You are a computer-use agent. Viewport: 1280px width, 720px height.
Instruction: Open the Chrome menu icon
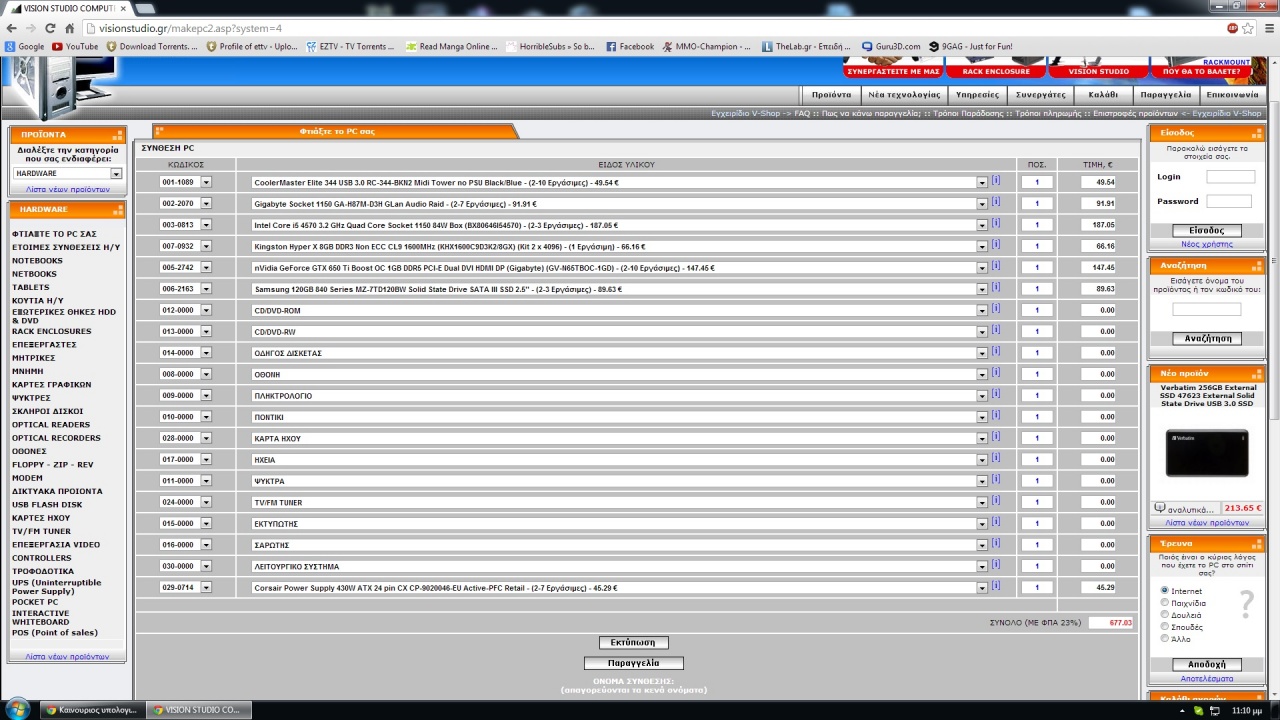[1270, 28]
